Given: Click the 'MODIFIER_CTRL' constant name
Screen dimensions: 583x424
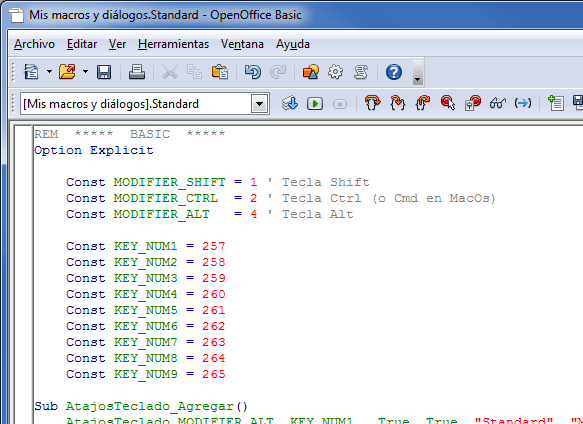Looking at the screenshot, I should (166, 198).
